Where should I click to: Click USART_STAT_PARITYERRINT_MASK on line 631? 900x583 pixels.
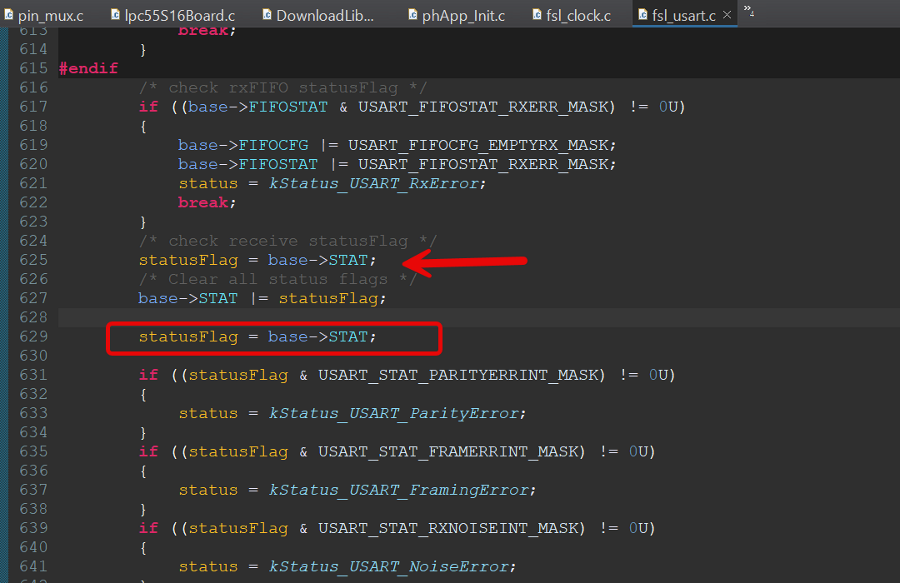pos(461,375)
